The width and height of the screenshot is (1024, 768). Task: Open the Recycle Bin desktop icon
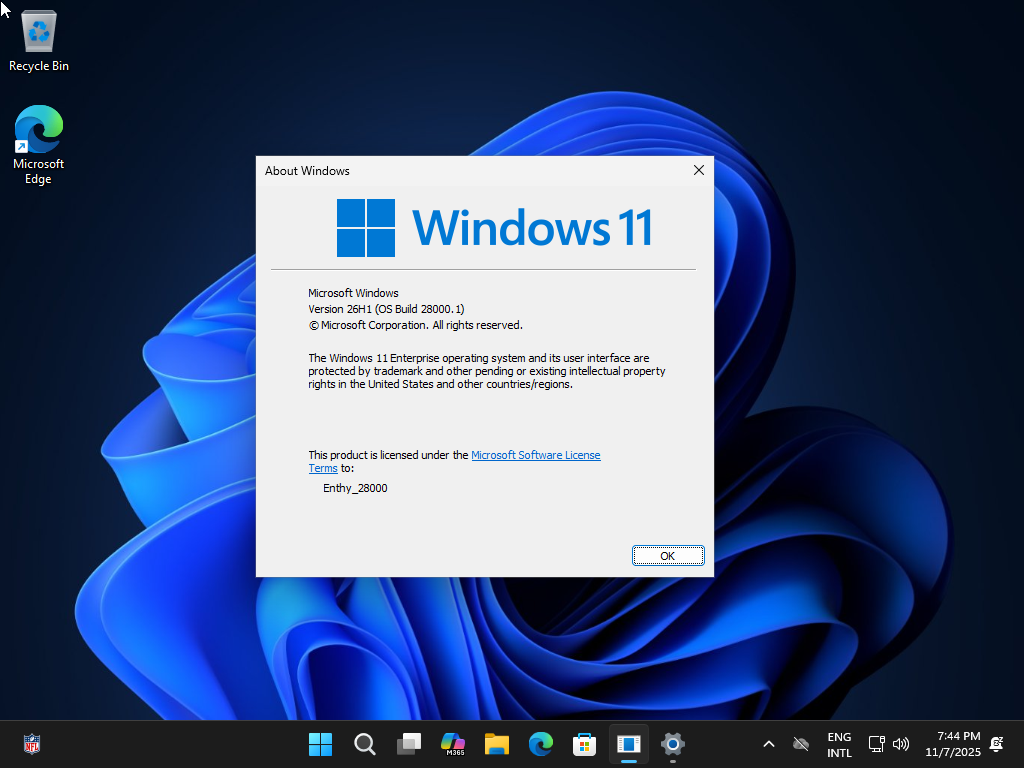39,41
